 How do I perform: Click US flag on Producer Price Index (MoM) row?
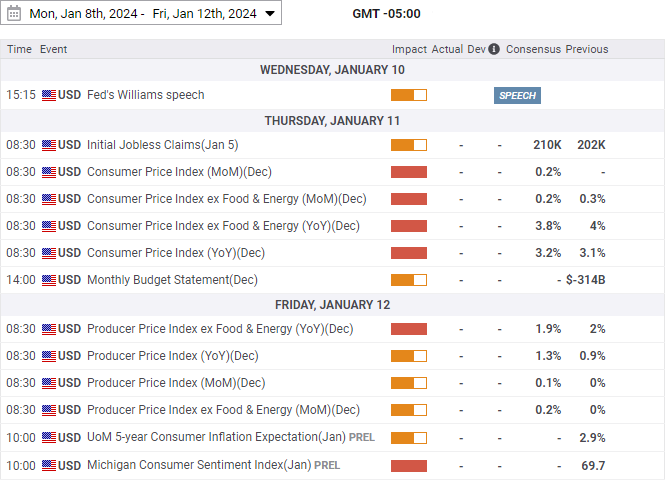[49, 383]
